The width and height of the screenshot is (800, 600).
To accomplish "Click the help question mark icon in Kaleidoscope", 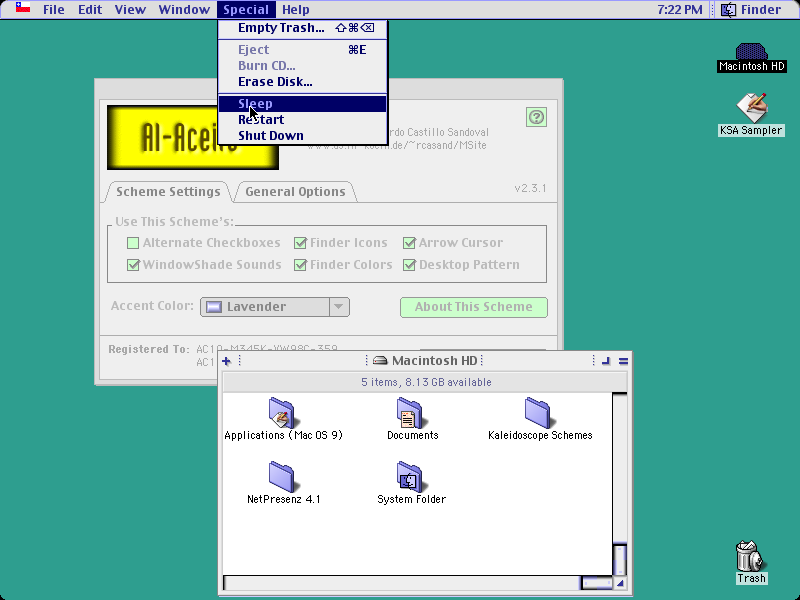I will tap(536, 117).
